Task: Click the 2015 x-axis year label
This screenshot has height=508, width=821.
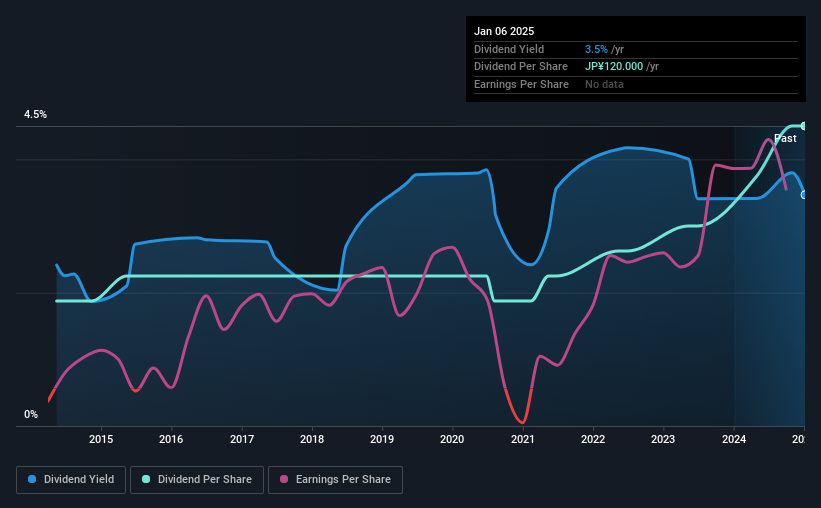Action: pos(101,439)
